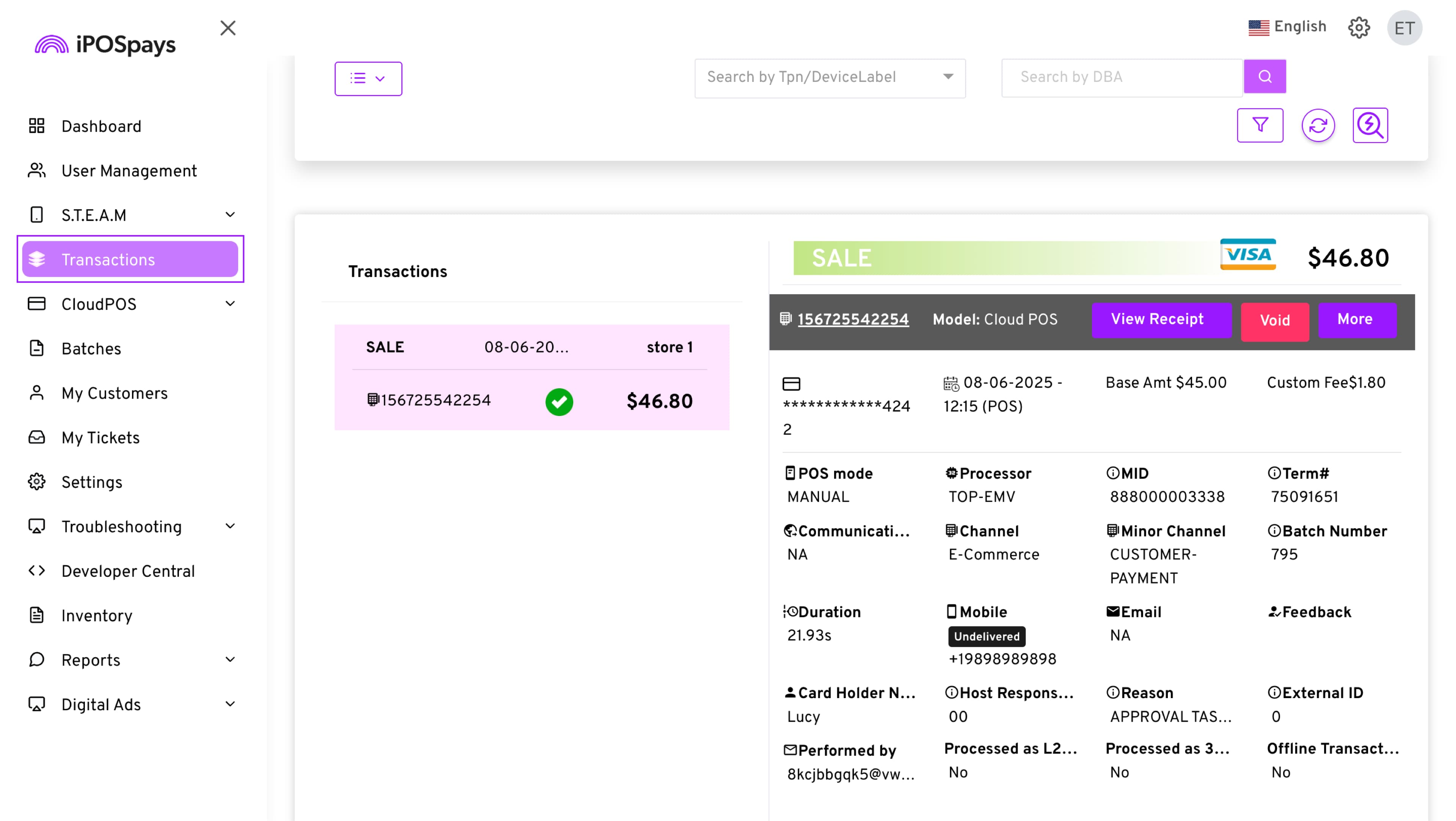Go to My Customers page
Image resolution: width=1456 pixels, height=821 pixels.
click(x=115, y=393)
